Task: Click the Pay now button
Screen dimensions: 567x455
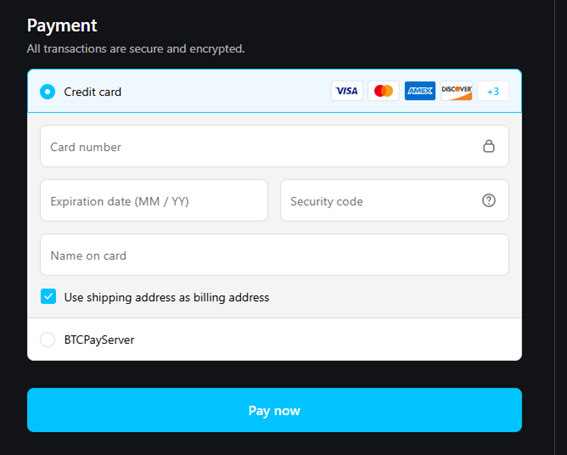Action: point(274,410)
